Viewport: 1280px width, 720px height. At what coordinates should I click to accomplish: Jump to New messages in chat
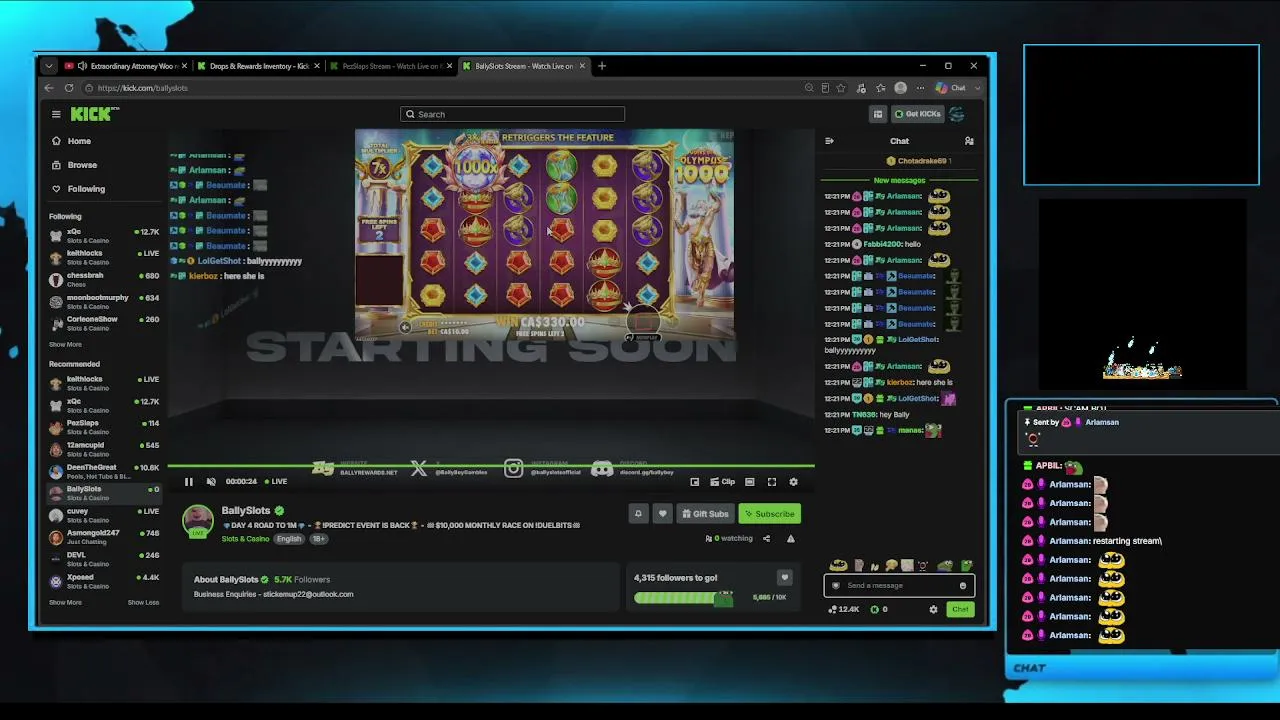(x=899, y=180)
